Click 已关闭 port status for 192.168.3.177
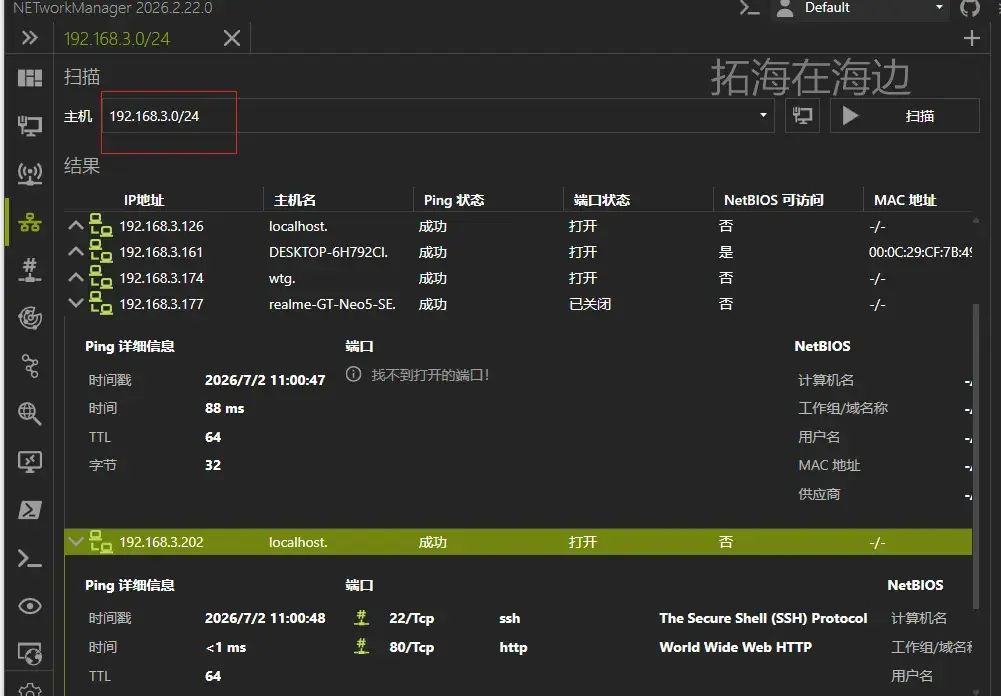The width and height of the screenshot is (1001, 696). point(590,304)
